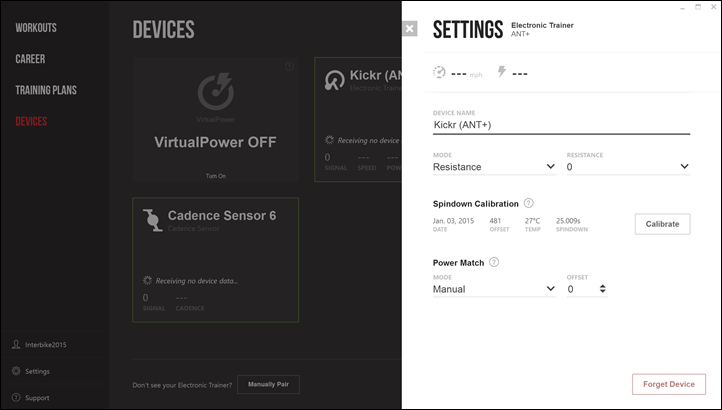Maximize the application window
Viewport: 722px width, 410px height.
698,7
